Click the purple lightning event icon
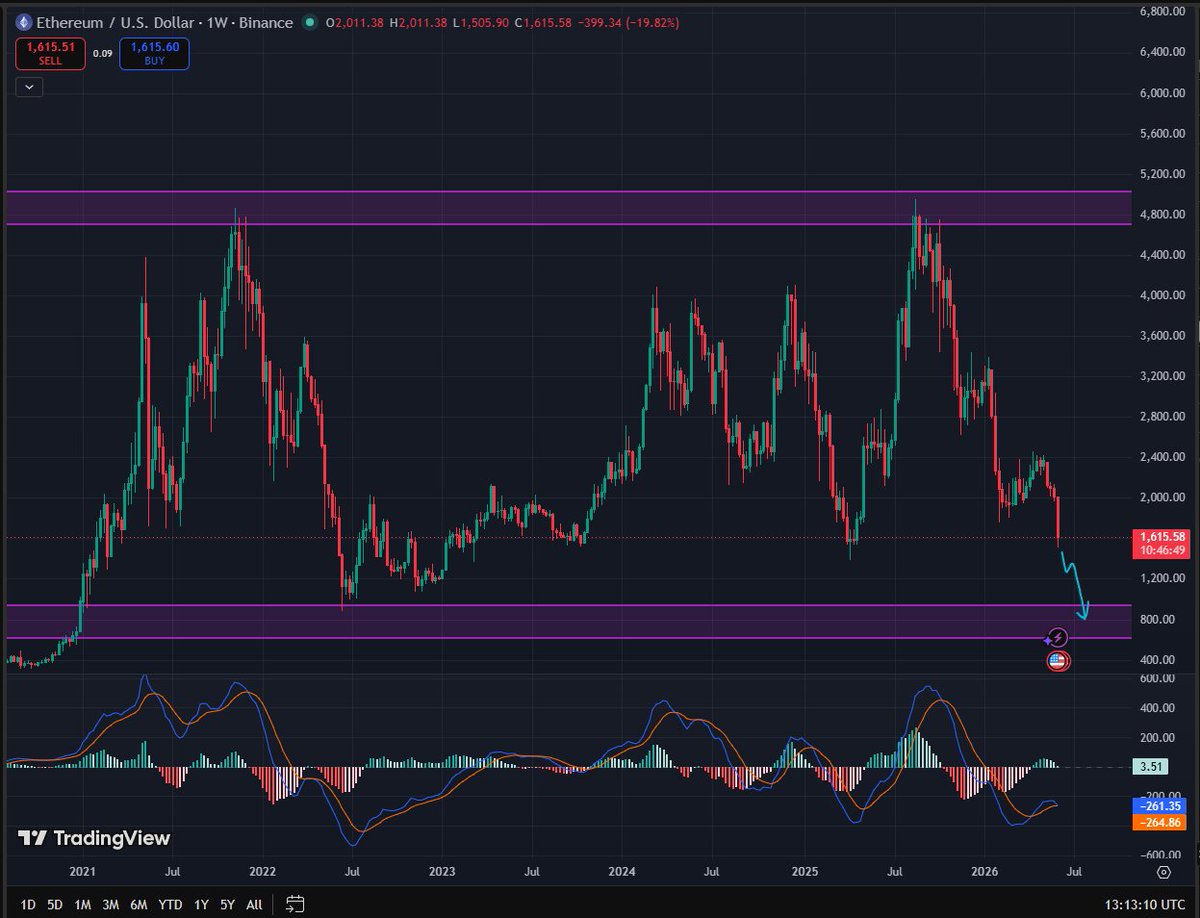This screenshot has height=918, width=1200. 1058,637
